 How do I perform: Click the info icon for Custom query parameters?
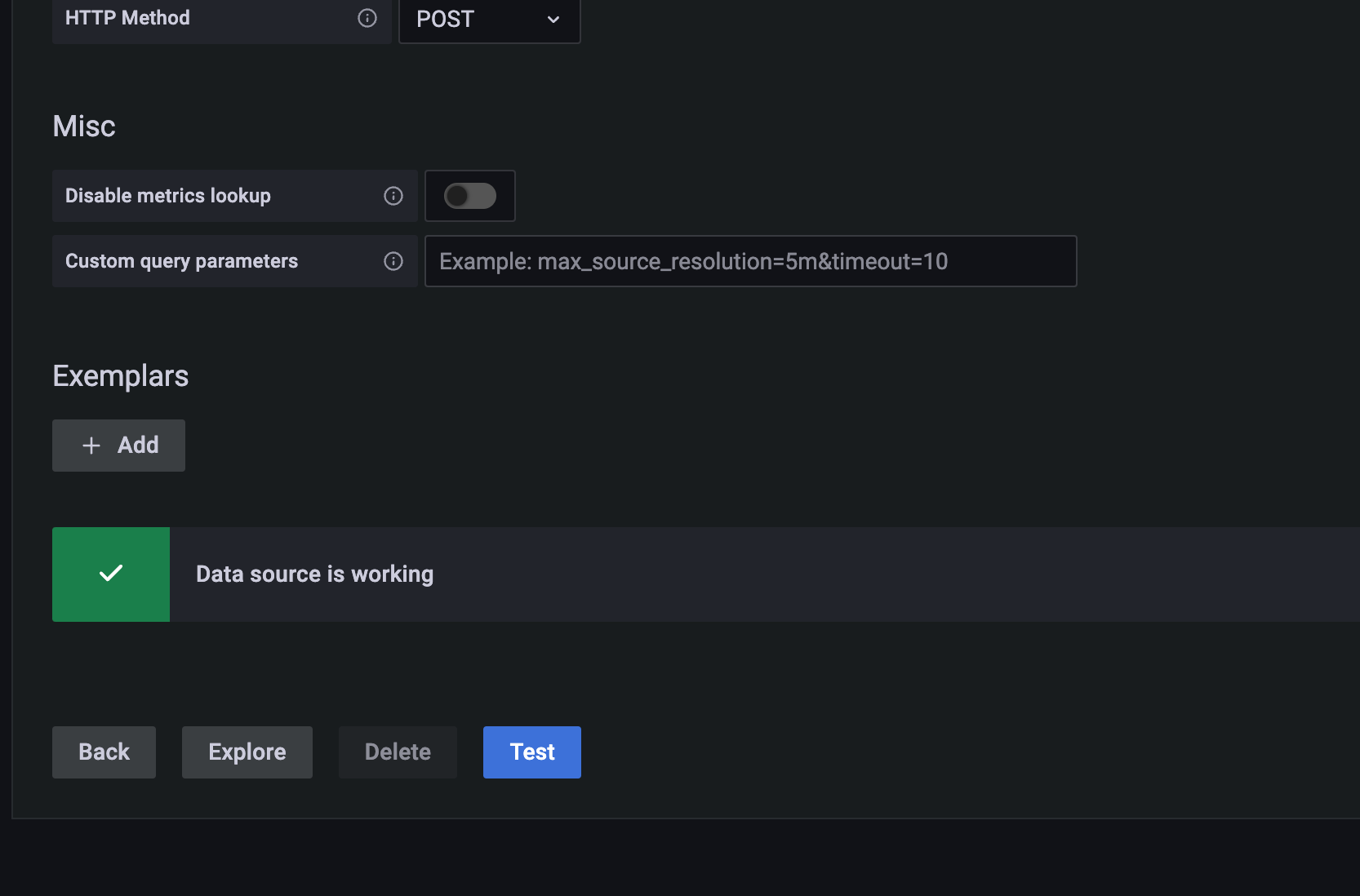point(393,261)
